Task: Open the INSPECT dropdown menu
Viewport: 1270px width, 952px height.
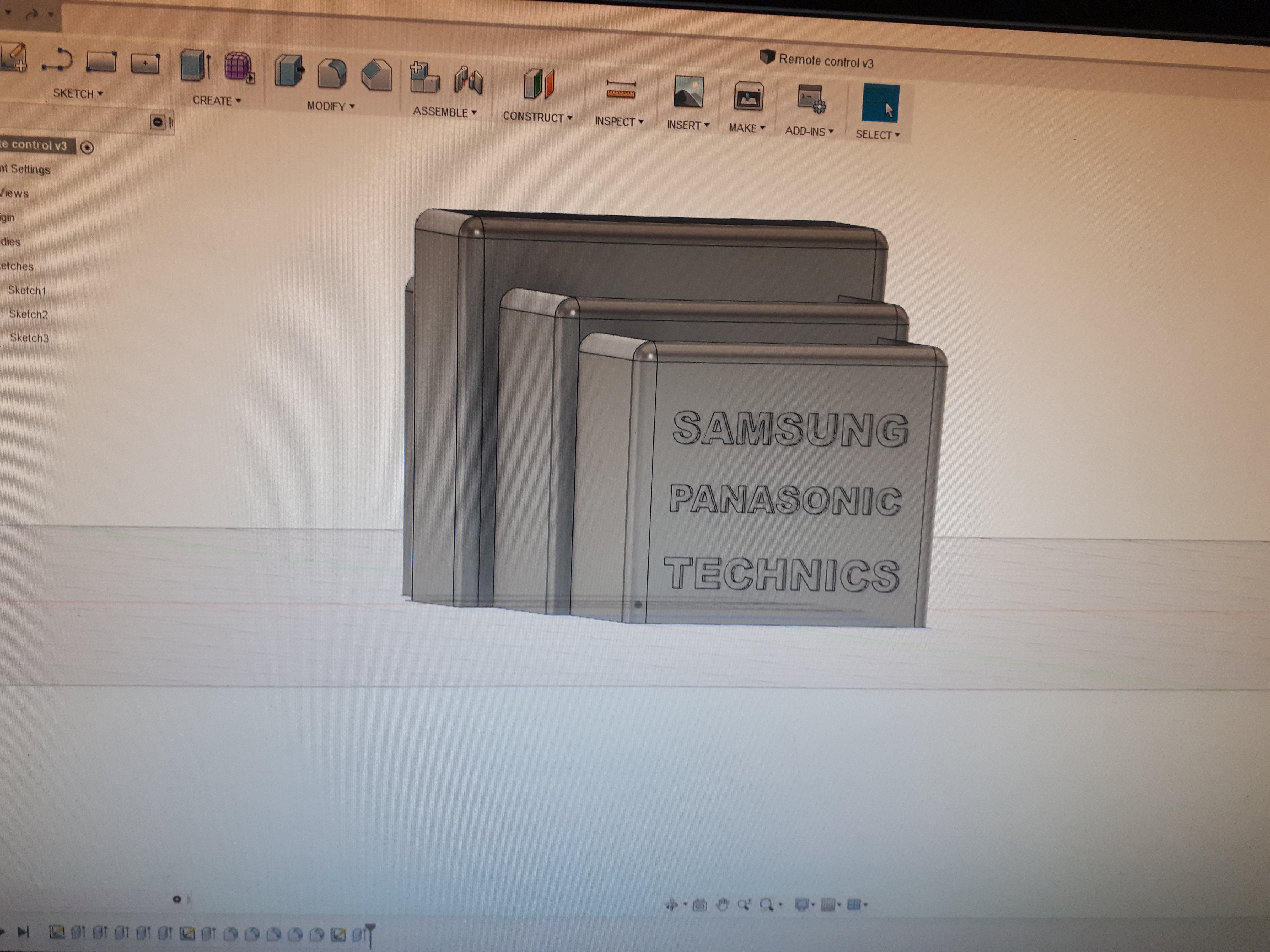Action: coord(619,121)
